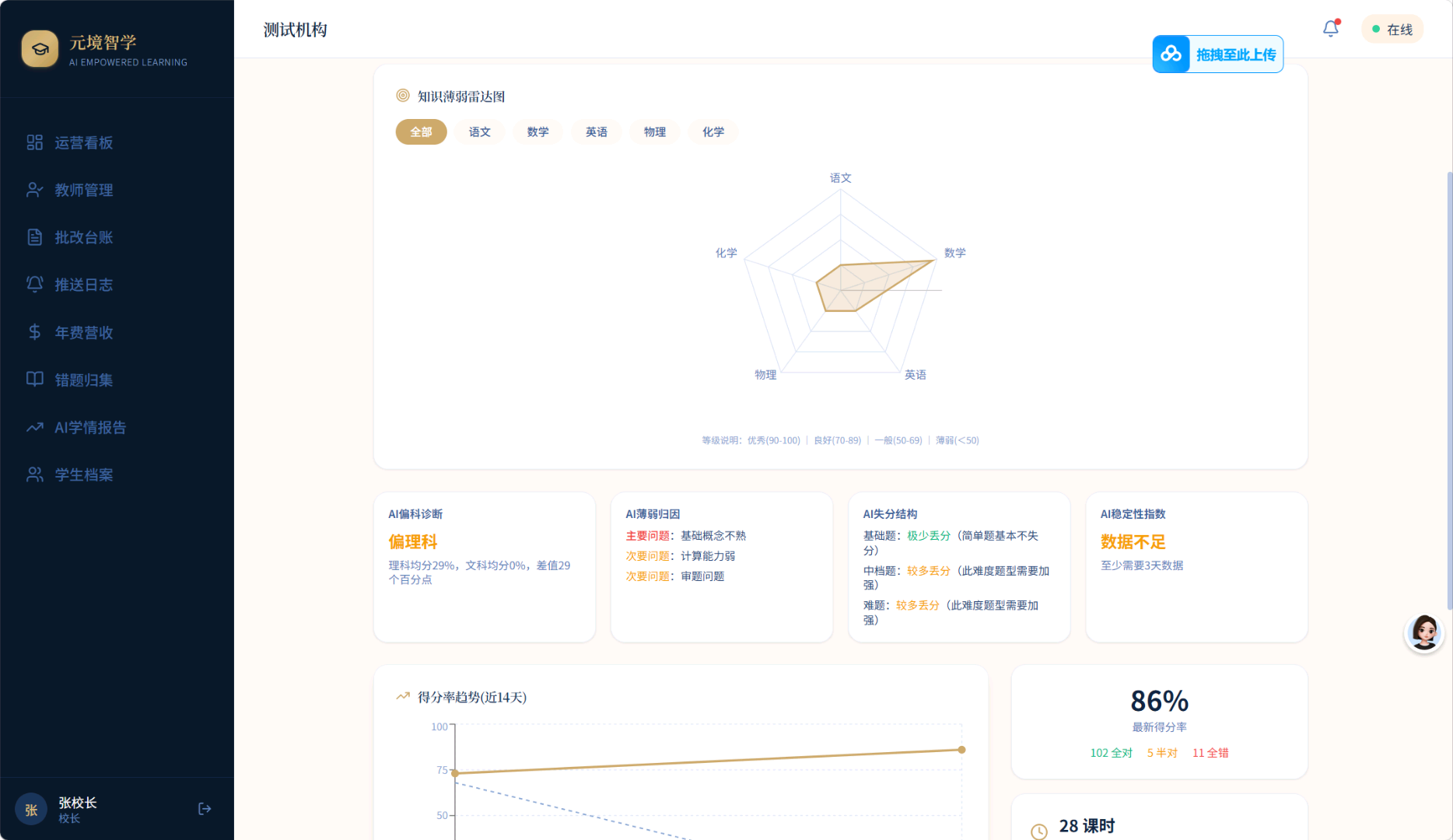Click the 张 user avatar circle
Viewport: 1453px width, 840px height.
31,810
